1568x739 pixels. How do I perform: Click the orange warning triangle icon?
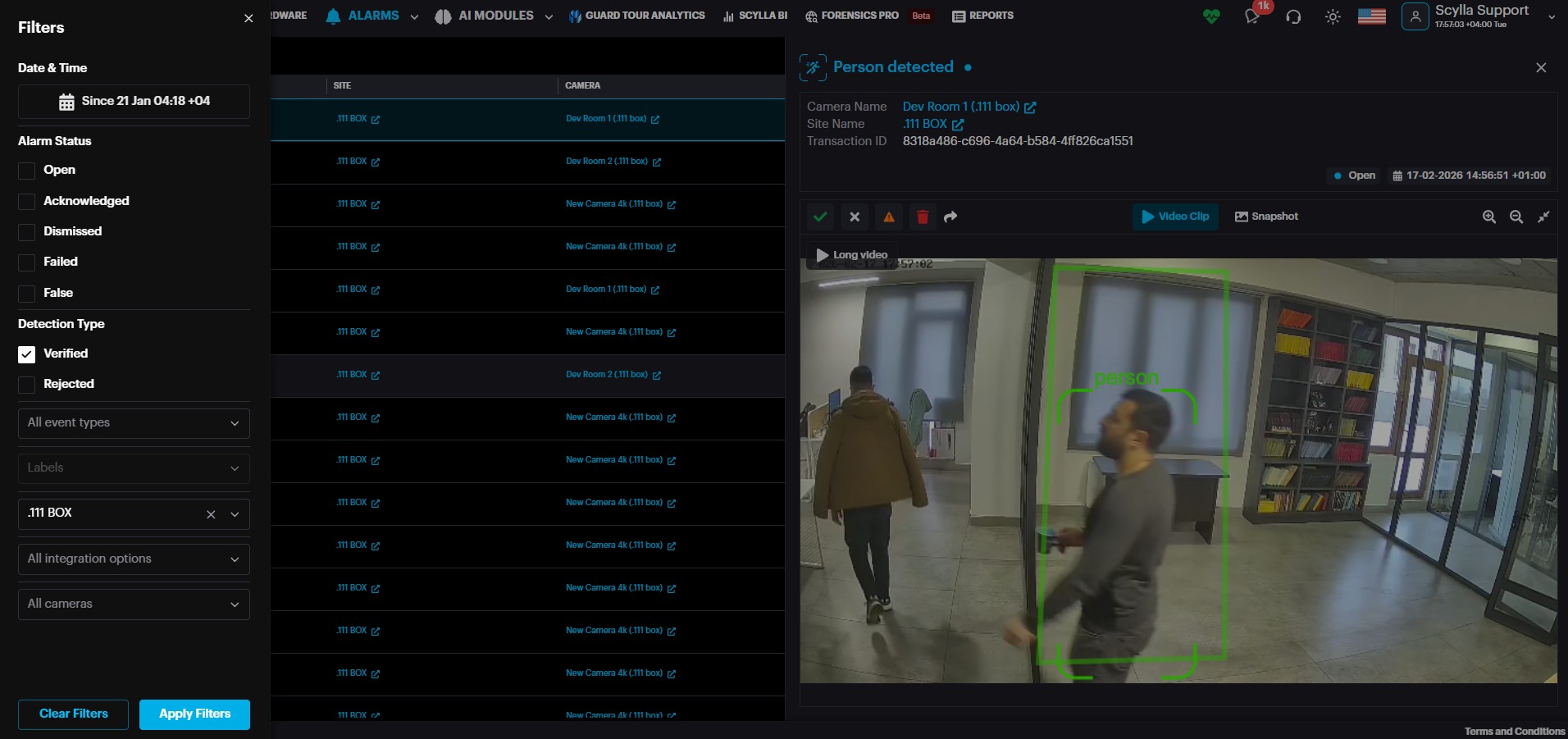pos(889,217)
